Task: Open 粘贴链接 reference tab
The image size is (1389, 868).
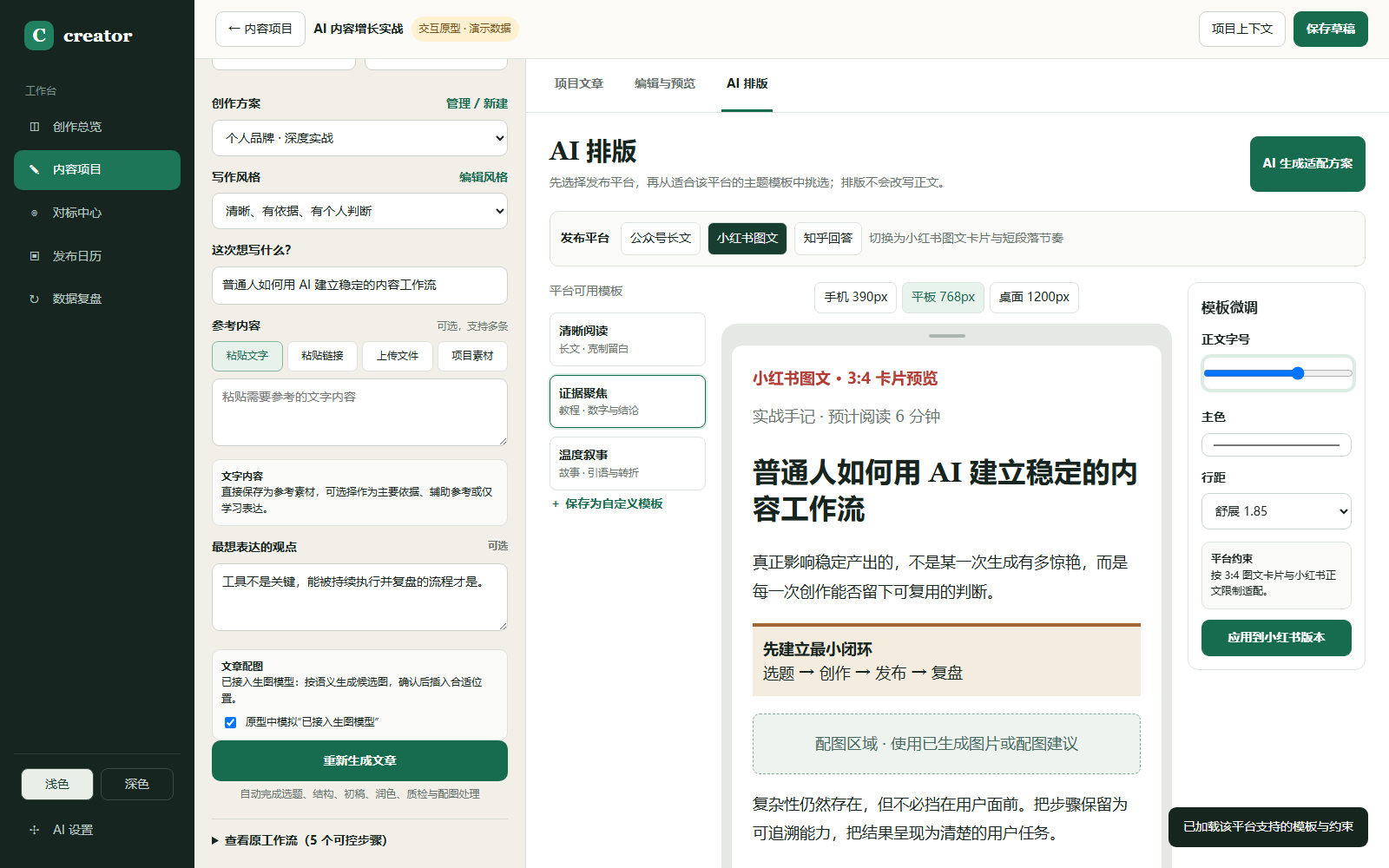Action: (x=322, y=356)
